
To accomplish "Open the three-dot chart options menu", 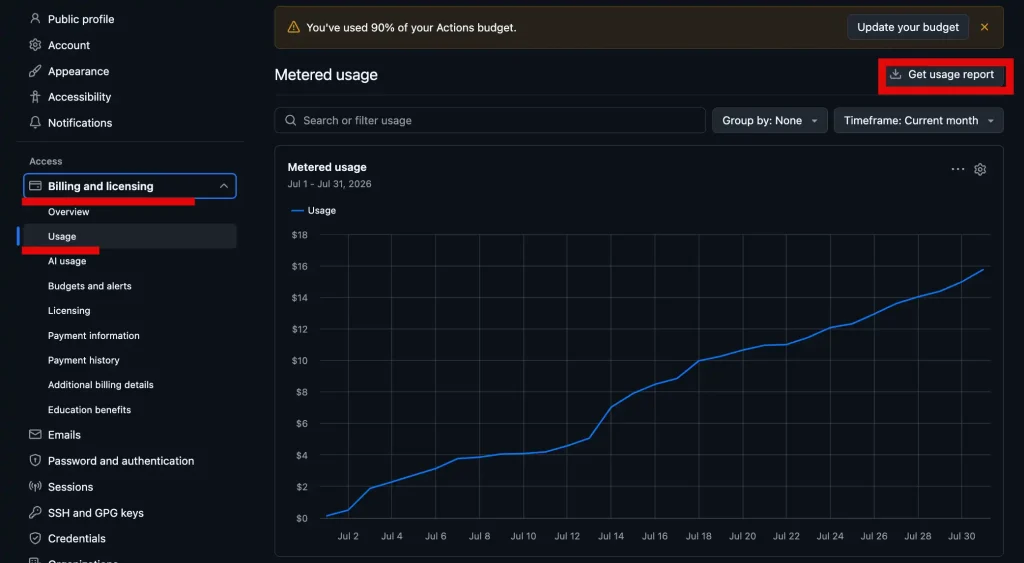I will coord(957,169).
